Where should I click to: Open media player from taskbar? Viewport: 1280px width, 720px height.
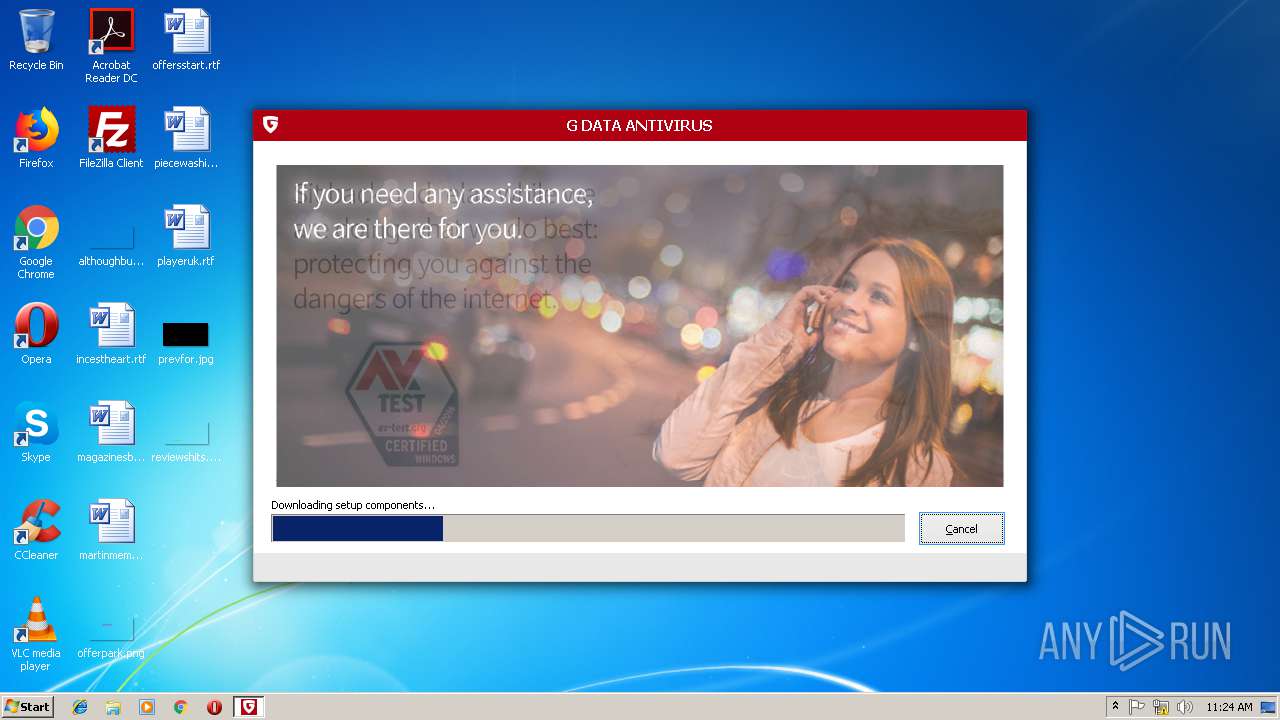(147, 707)
